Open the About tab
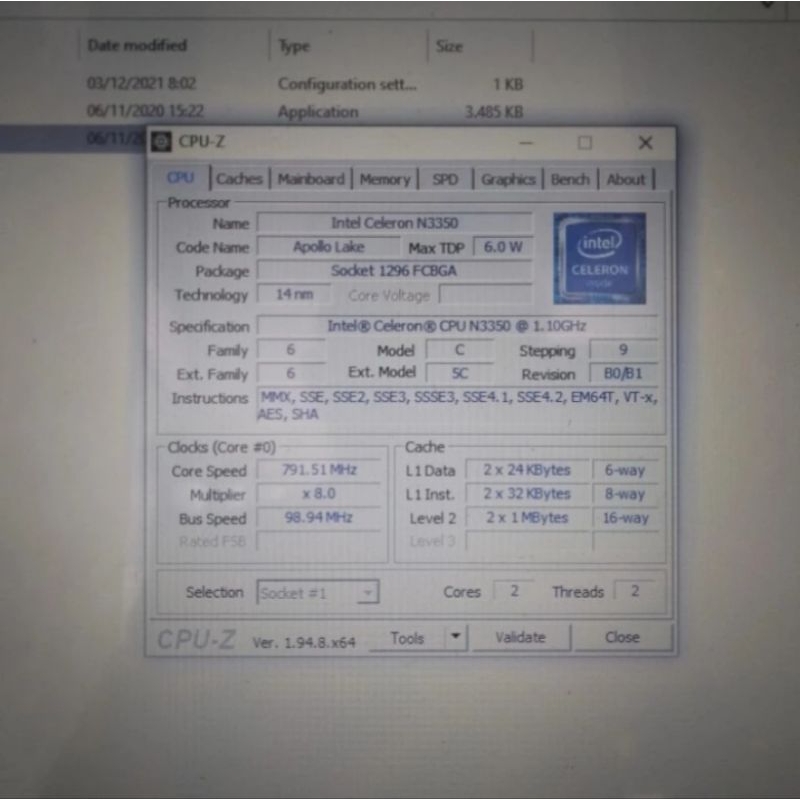The height and width of the screenshot is (800, 800). 626,179
